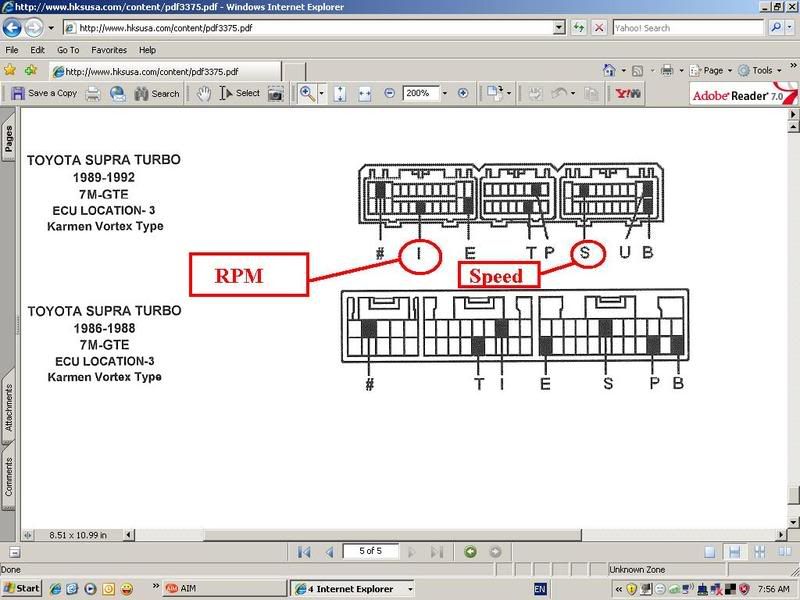Open a new blank browser tab
The image size is (800, 600).
click(294, 71)
